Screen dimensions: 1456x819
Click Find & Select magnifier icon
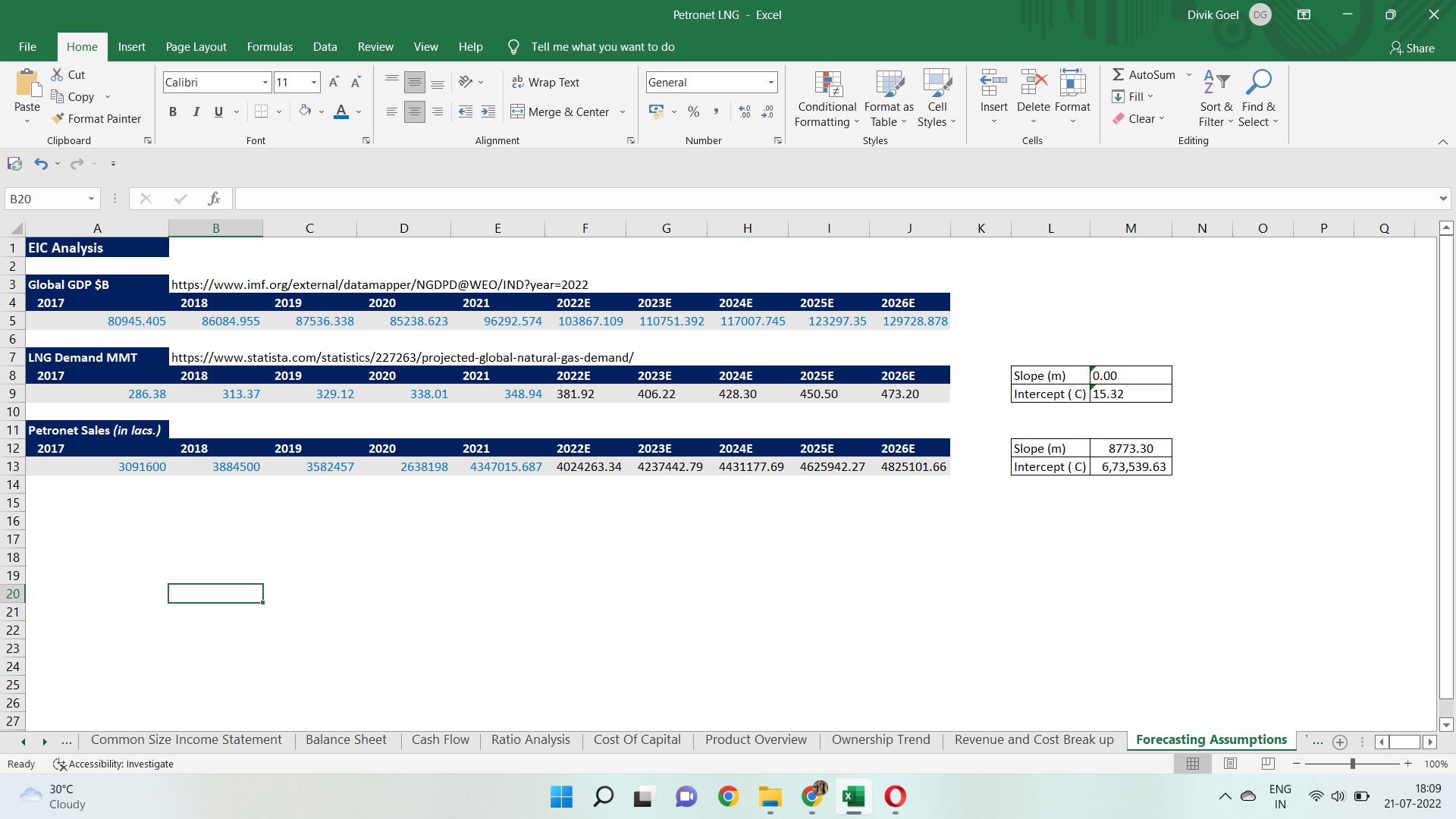point(1258,83)
